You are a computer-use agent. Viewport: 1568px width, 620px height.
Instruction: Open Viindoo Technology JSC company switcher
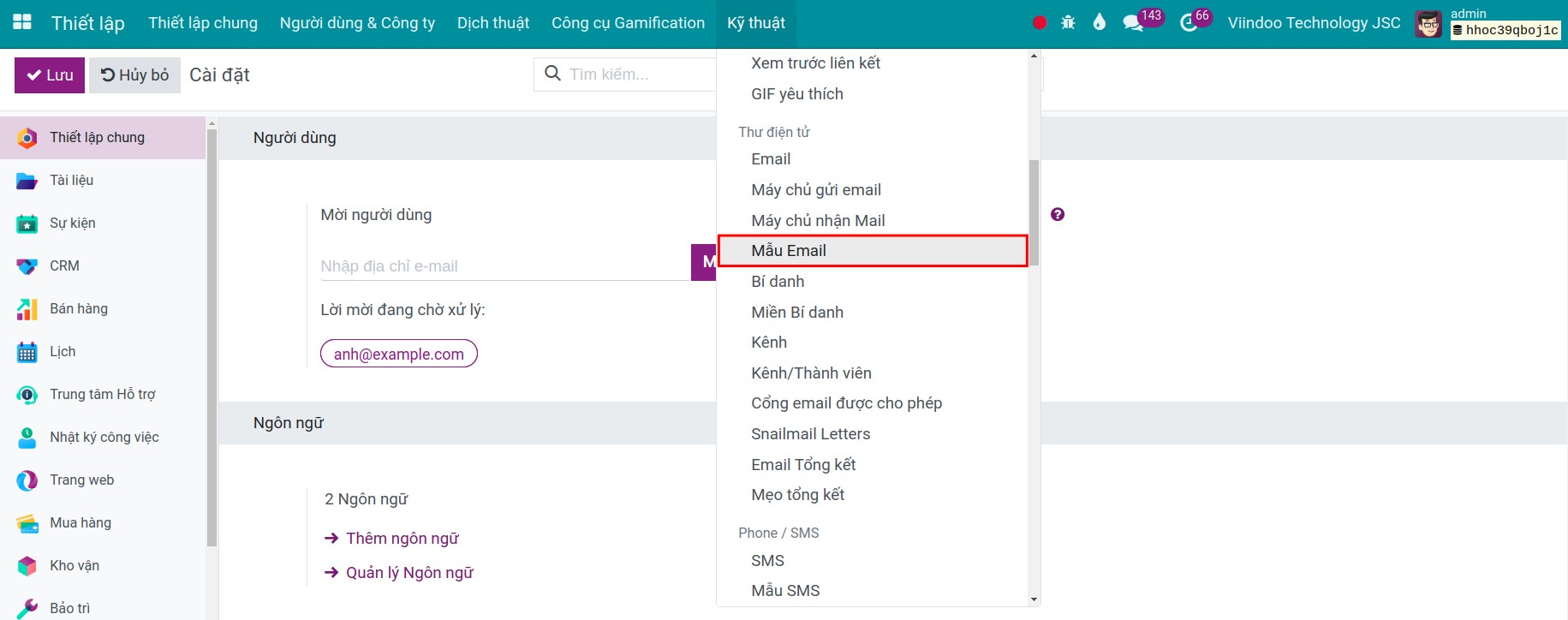click(1314, 23)
